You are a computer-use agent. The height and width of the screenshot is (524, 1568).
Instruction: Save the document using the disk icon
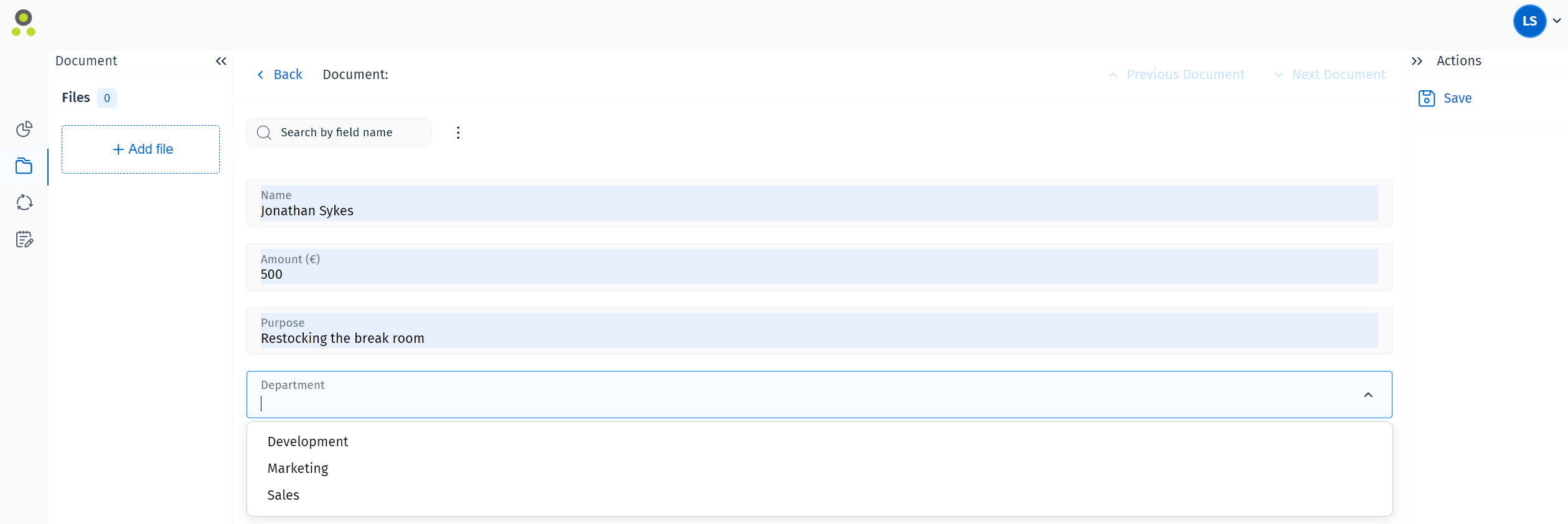coord(1426,98)
